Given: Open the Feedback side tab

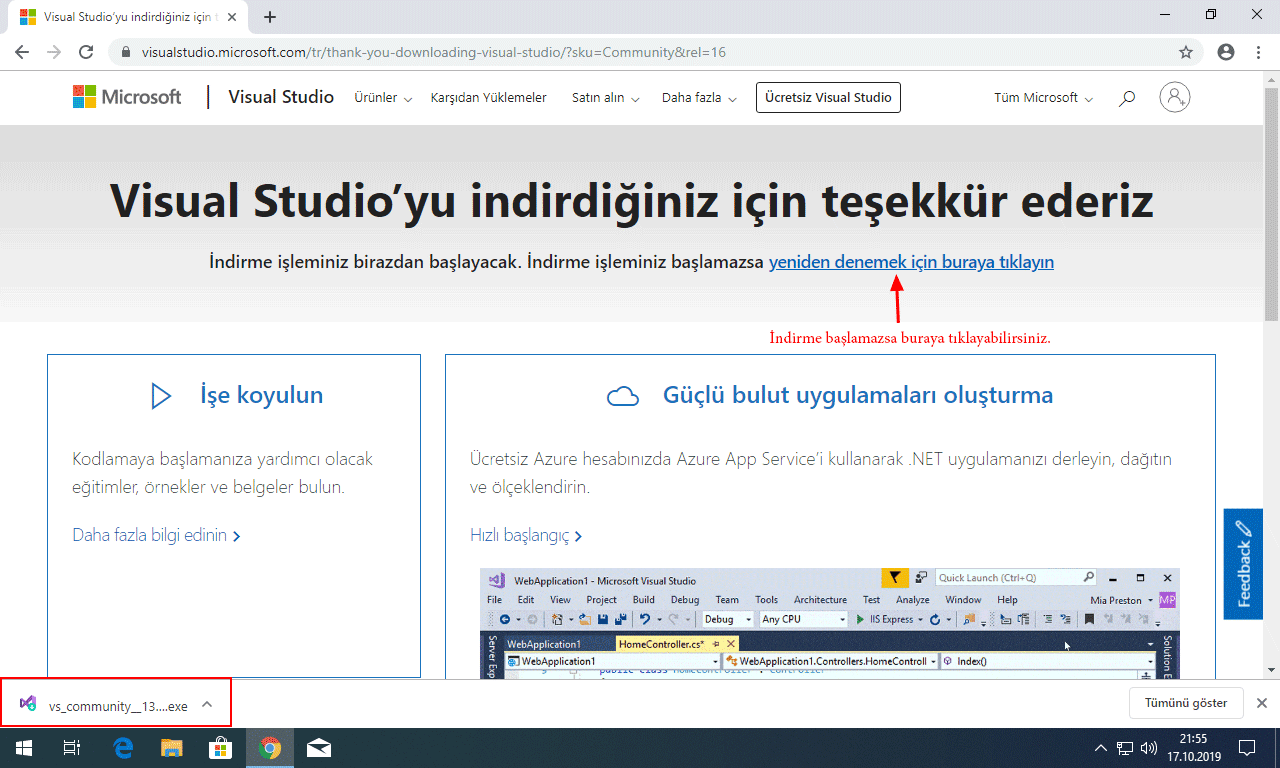Looking at the screenshot, I should [x=1243, y=564].
